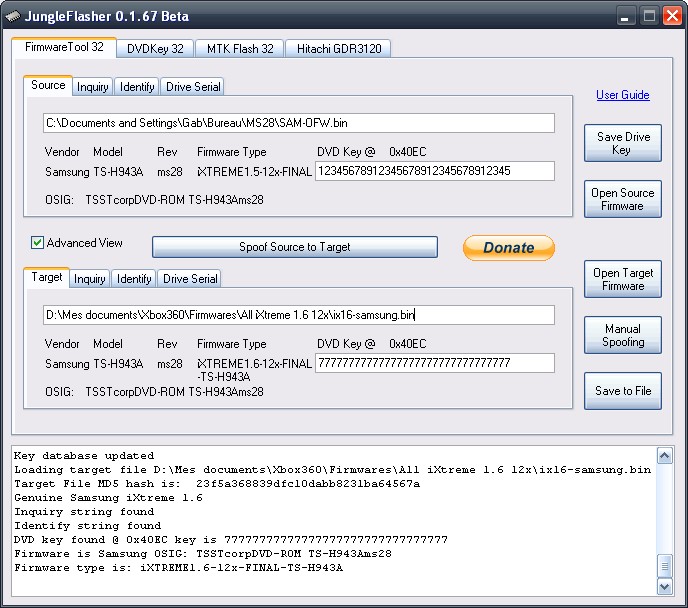Viewport: 688px width, 608px height.
Task: Click the source firmware path field
Action: pyautogui.click(x=299, y=123)
